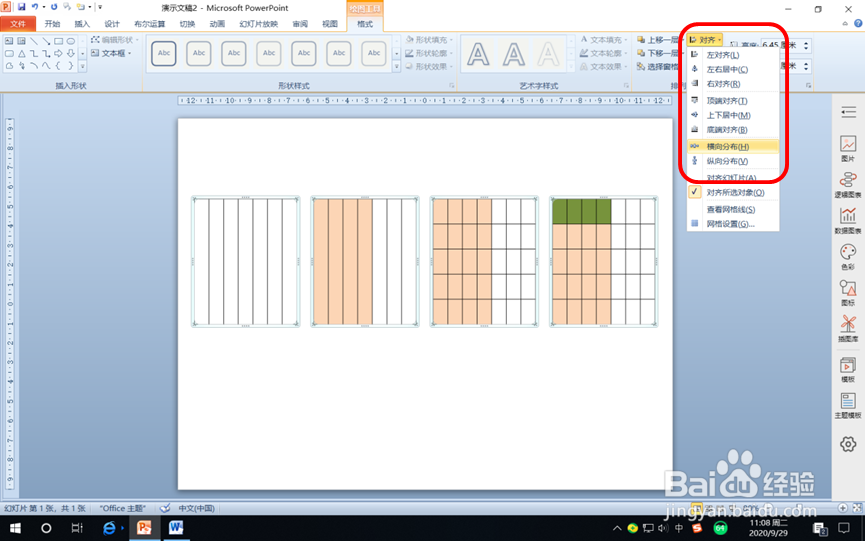Click the 编辑形状 button
This screenshot has width=865, height=541.
114,40
